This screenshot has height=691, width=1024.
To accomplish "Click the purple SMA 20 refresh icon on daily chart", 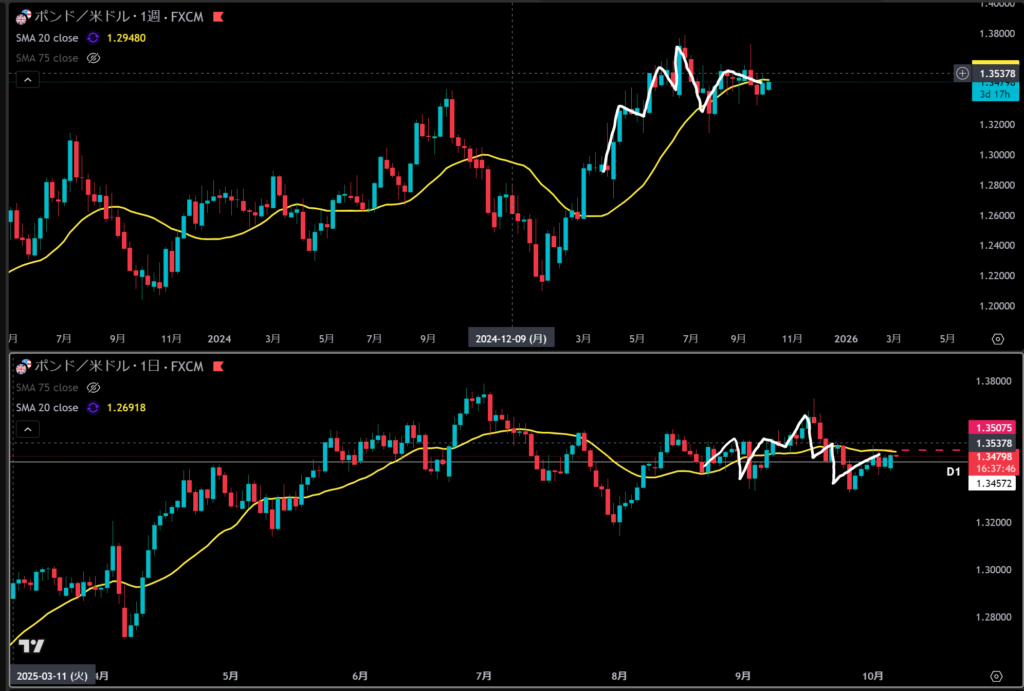I will click(92, 408).
